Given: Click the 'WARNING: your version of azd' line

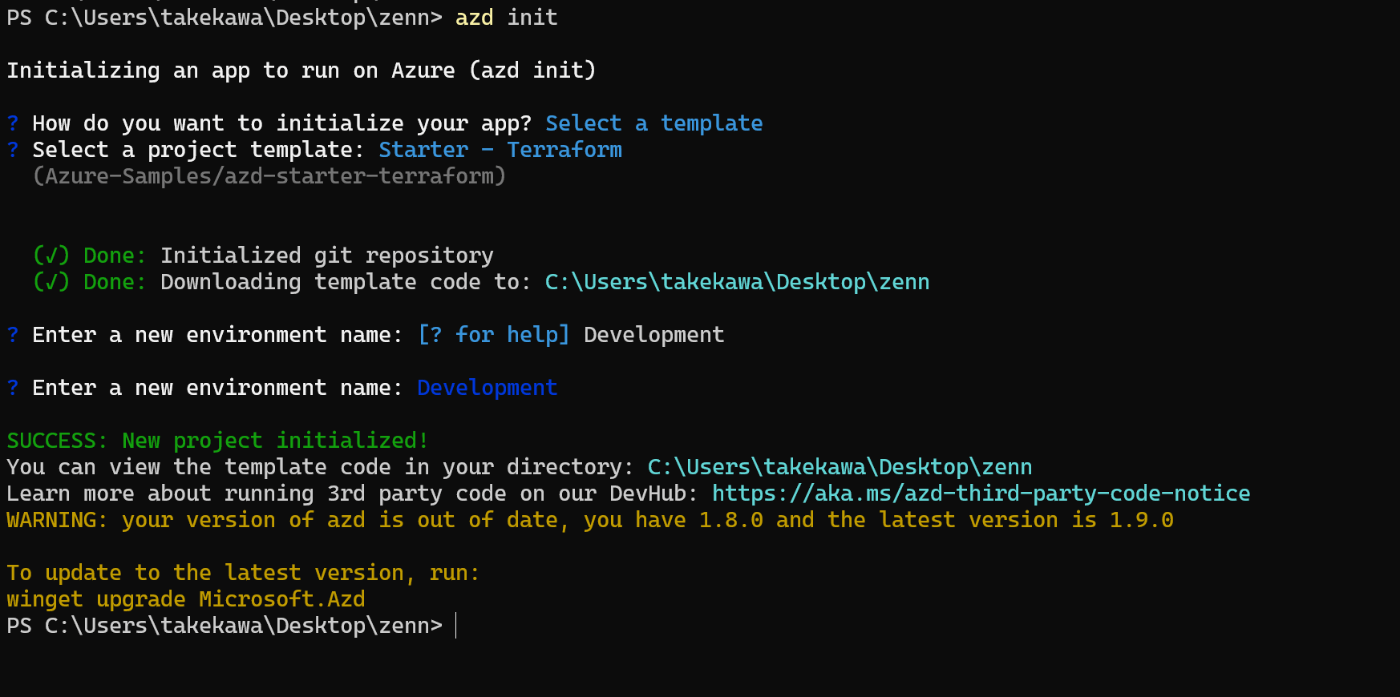Looking at the screenshot, I should pyautogui.click(x=590, y=520).
